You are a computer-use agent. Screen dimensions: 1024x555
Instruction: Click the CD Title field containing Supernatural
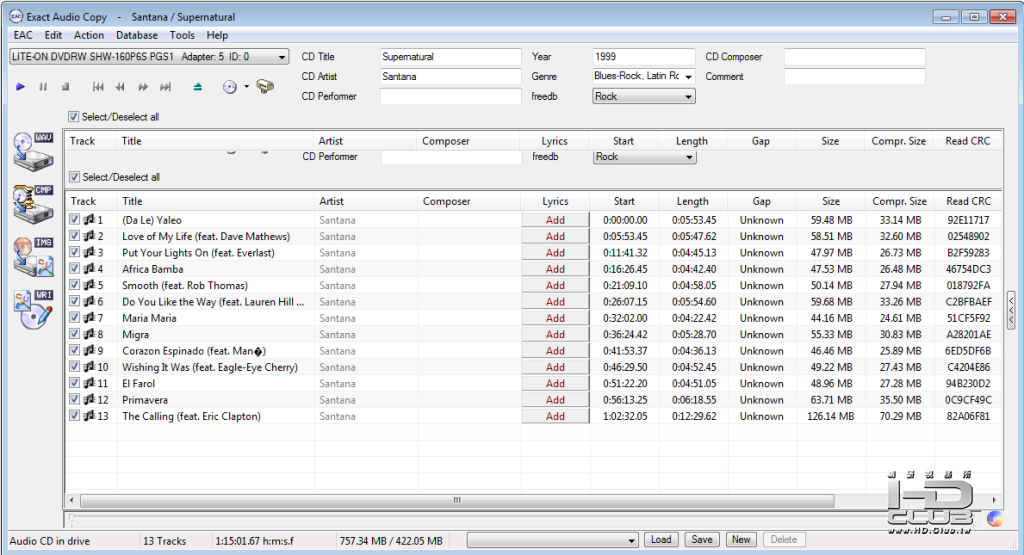click(x=450, y=57)
